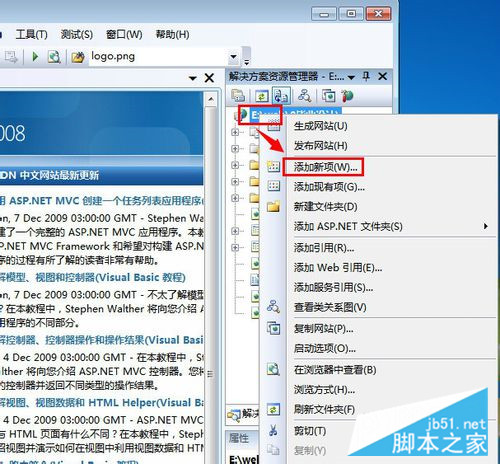Open Solution Explorer window position dropdown
Image resolution: width=500 pixels, height=464 pixels.
click(351, 77)
